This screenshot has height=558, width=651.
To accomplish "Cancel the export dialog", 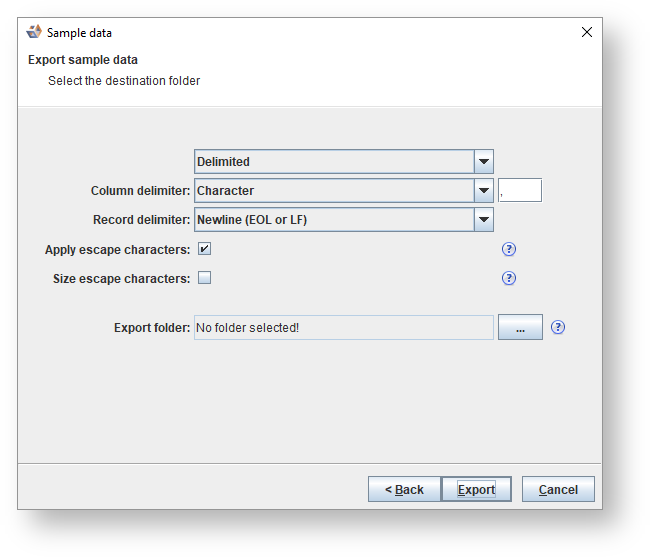I will [558, 489].
